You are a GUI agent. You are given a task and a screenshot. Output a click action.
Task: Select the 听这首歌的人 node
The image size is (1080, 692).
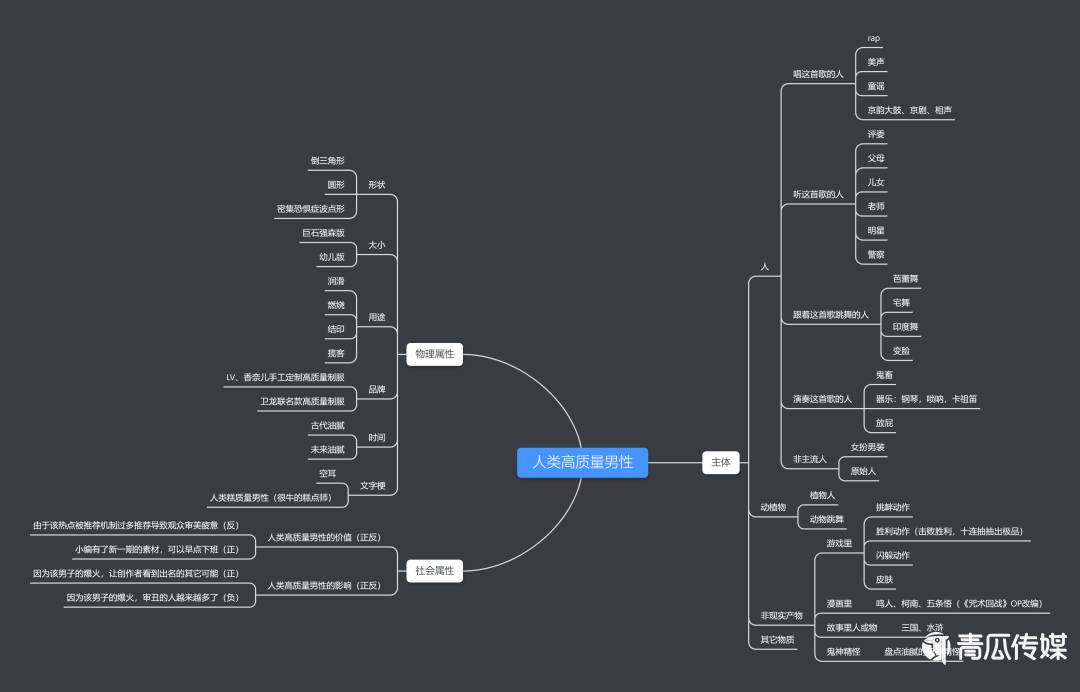817,194
